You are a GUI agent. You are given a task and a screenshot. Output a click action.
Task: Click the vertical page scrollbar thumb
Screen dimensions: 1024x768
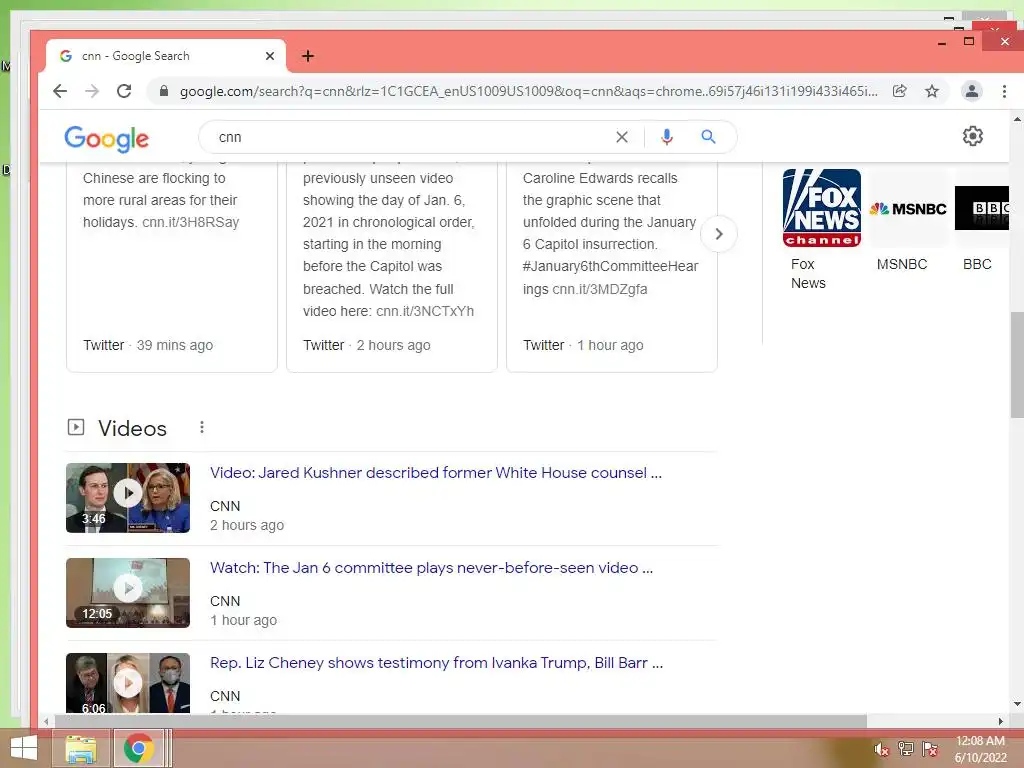coord(1017,364)
